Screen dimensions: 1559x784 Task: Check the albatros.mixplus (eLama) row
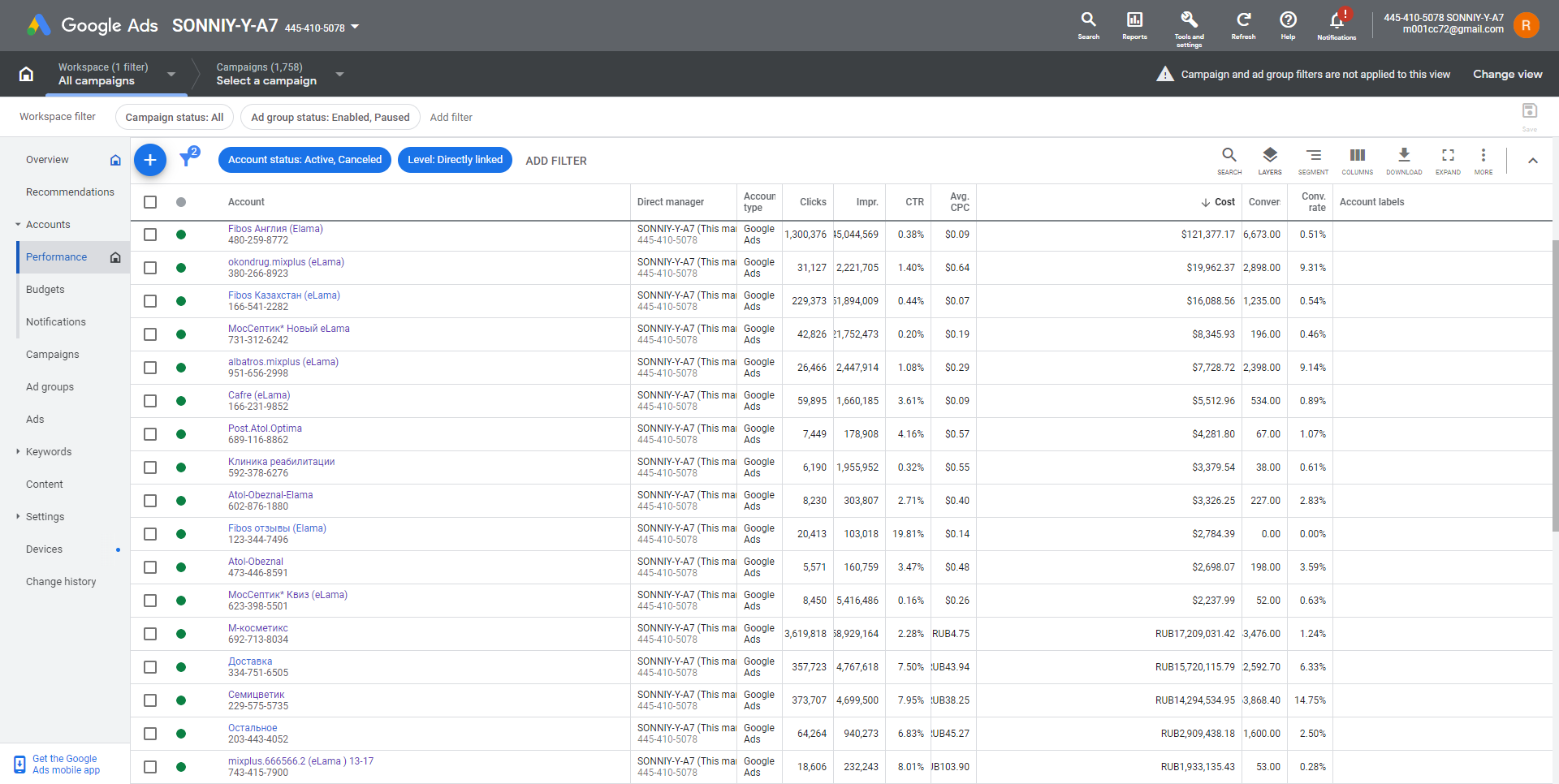point(150,368)
